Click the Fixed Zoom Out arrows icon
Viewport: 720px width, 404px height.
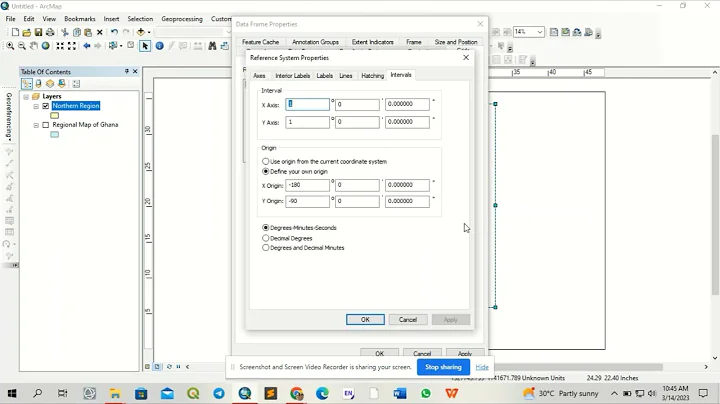(72, 46)
